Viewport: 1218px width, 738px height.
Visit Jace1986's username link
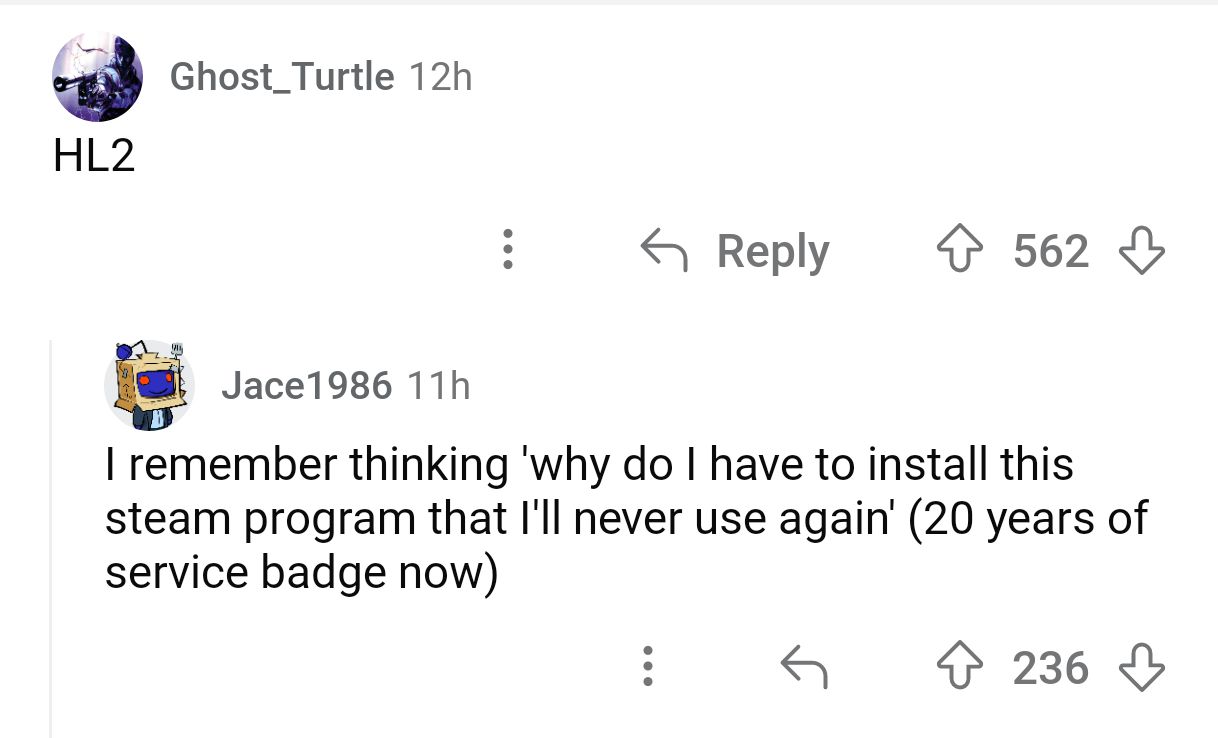306,386
